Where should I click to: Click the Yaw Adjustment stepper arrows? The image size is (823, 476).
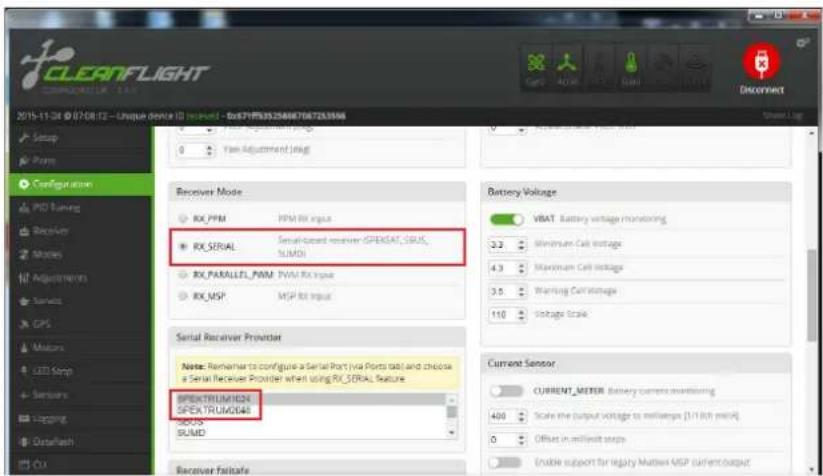pyautogui.click(x=209, y=150)
